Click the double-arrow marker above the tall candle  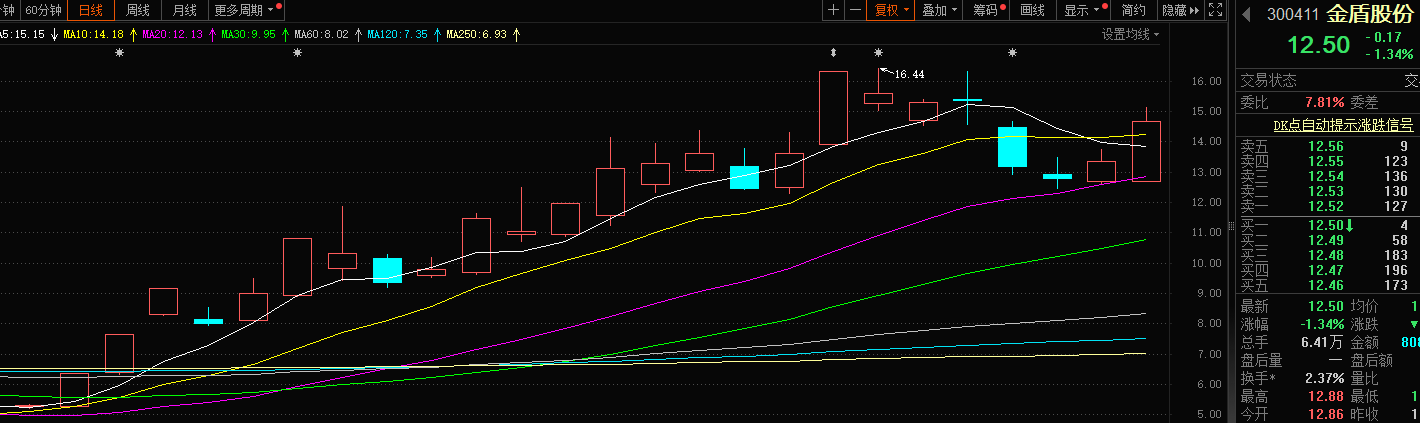tap(833, 53)
